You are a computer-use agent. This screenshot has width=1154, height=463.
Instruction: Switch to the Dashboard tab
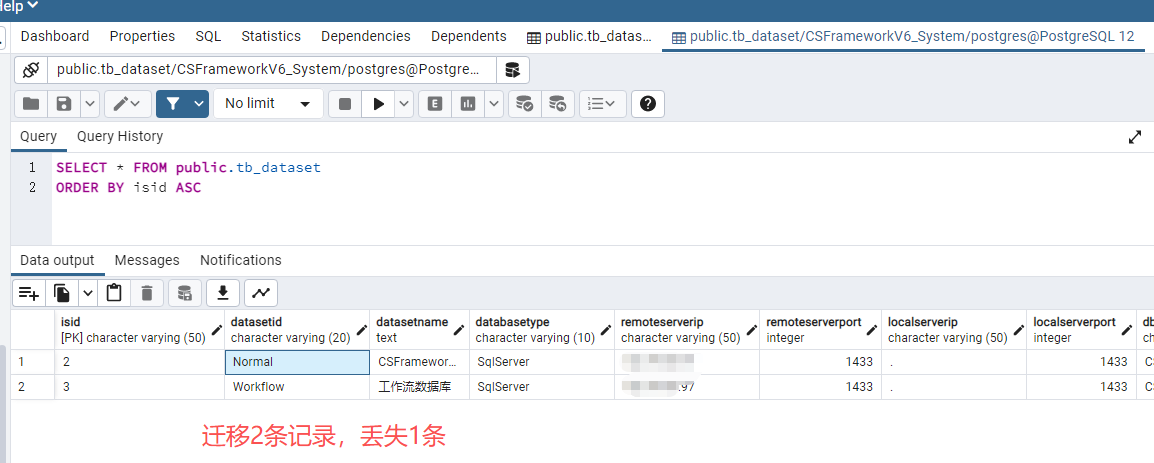(55, 36)
